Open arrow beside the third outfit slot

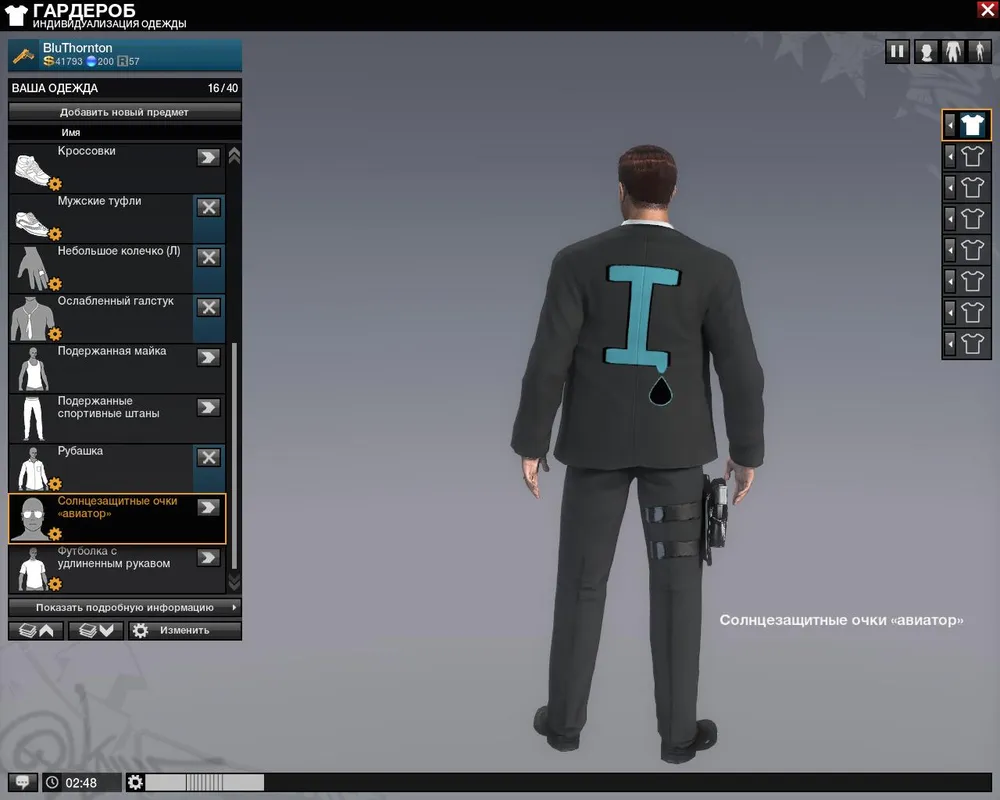point(950,188)
